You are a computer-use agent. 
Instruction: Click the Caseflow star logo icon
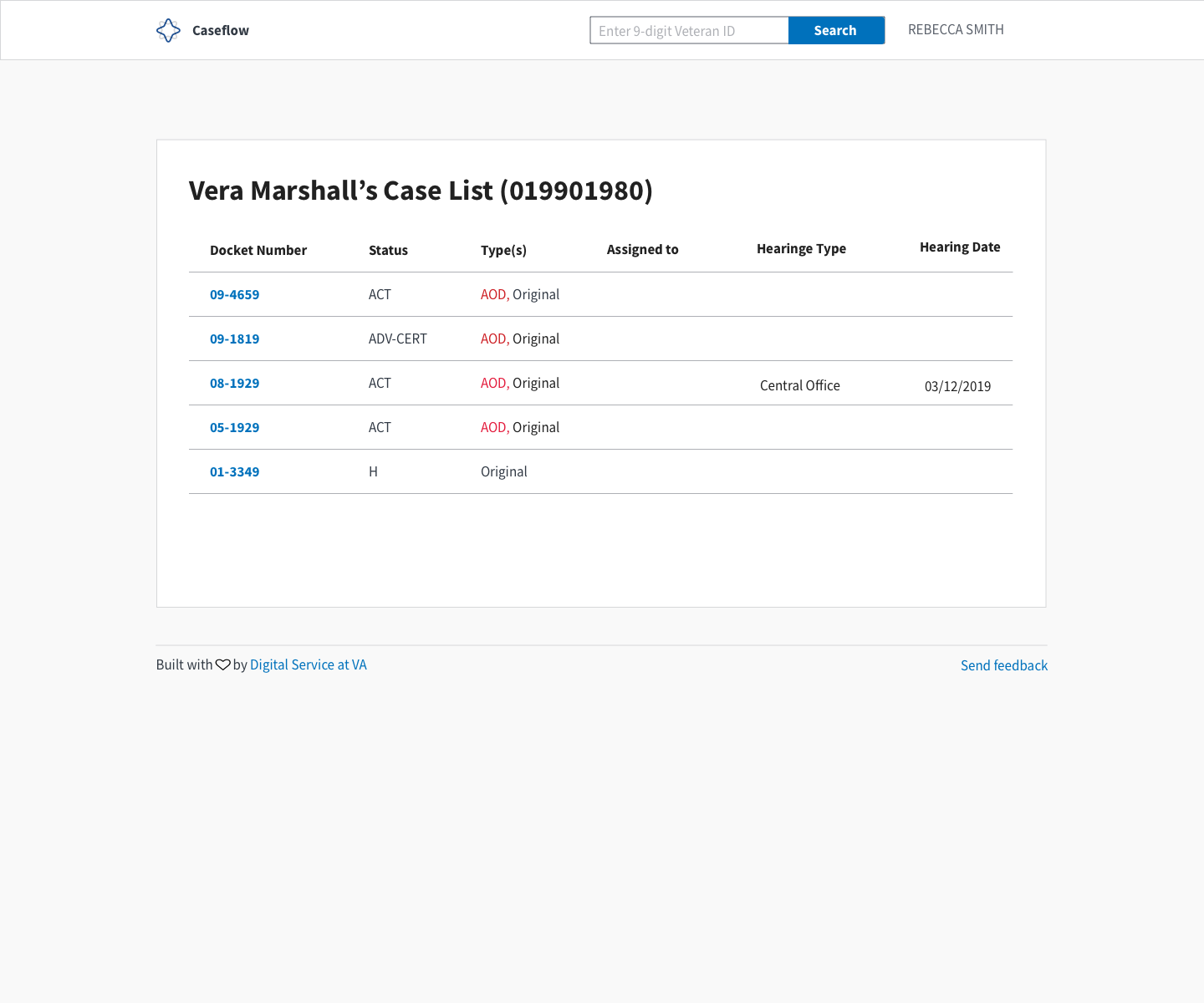tap(168, 30)
